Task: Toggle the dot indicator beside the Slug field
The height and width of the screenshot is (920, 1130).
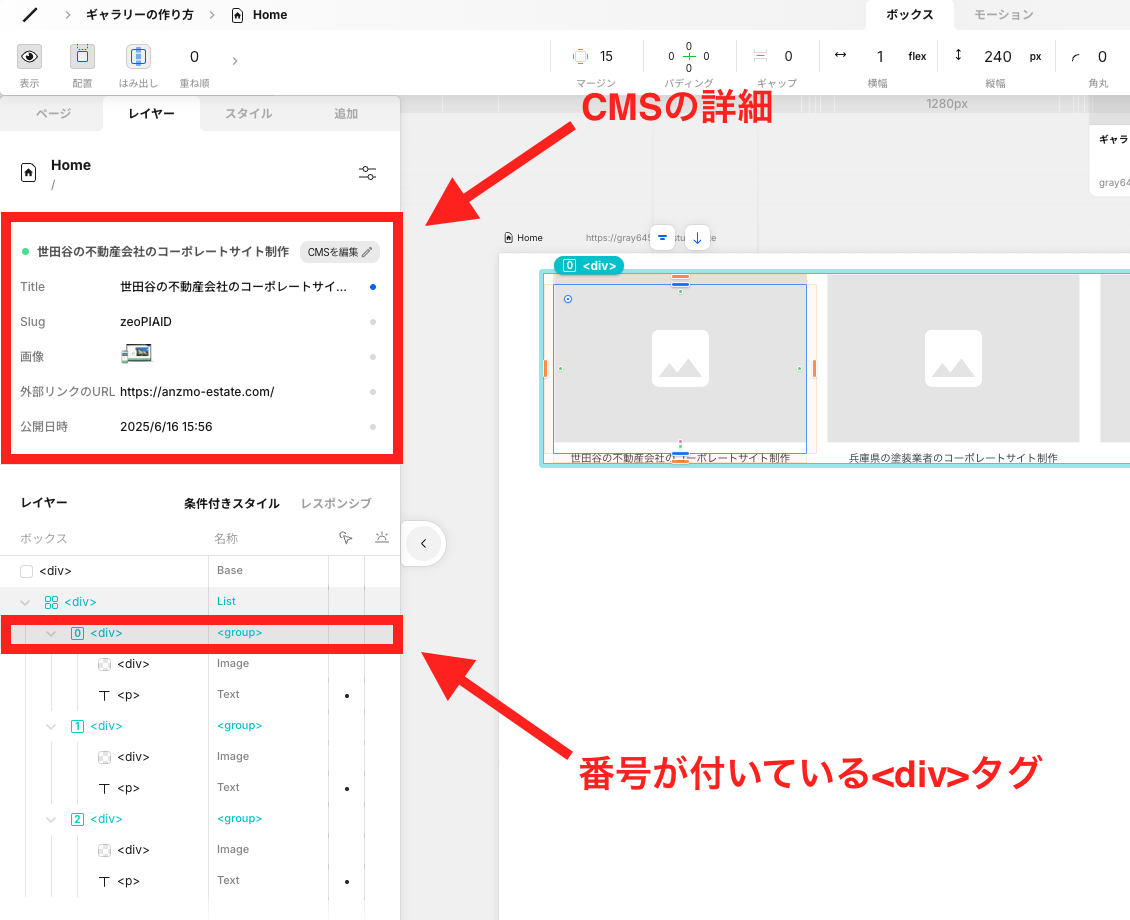Action: tap(373, 321)
